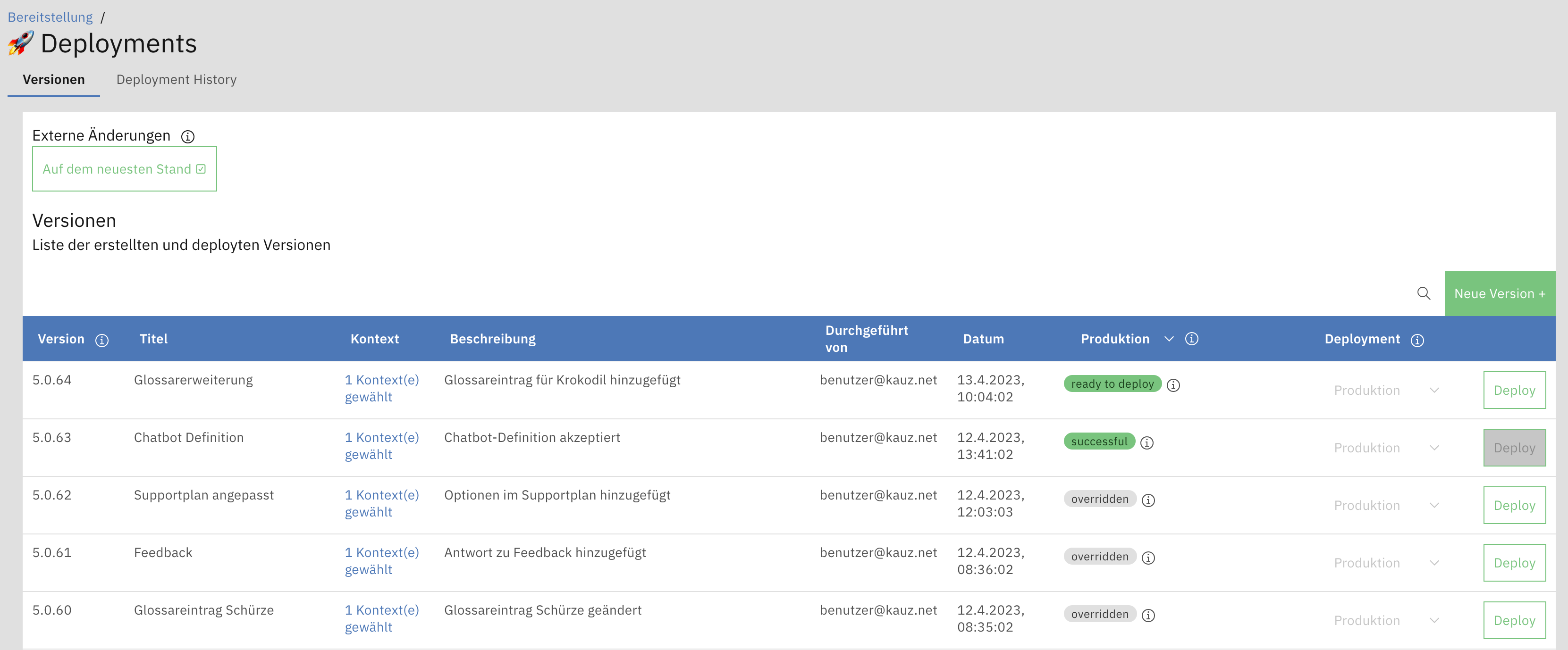Click the Durchgeführt von column header
Viewport: 1568px width, 650px height.
(x=866, y=339)
